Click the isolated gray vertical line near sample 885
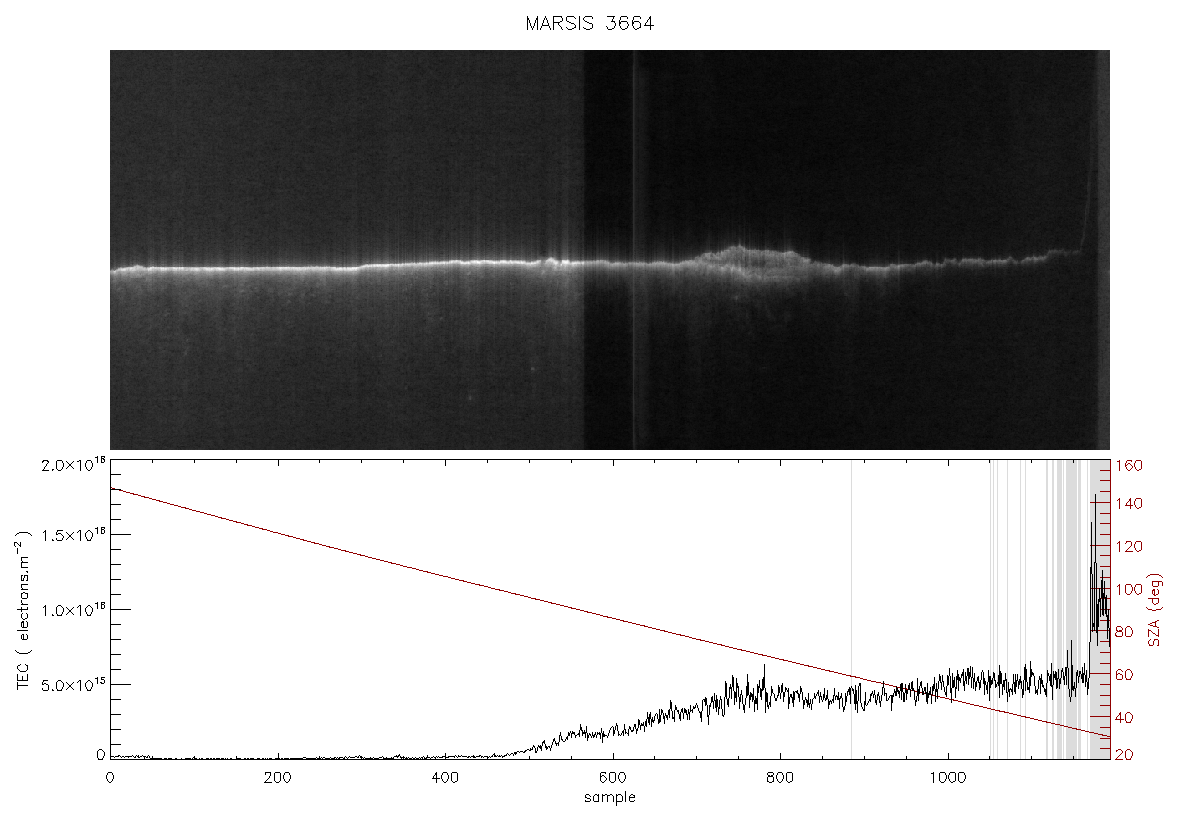Image resolution: width=1180 pixels, height=830 pixels. (x=851, y=610)
